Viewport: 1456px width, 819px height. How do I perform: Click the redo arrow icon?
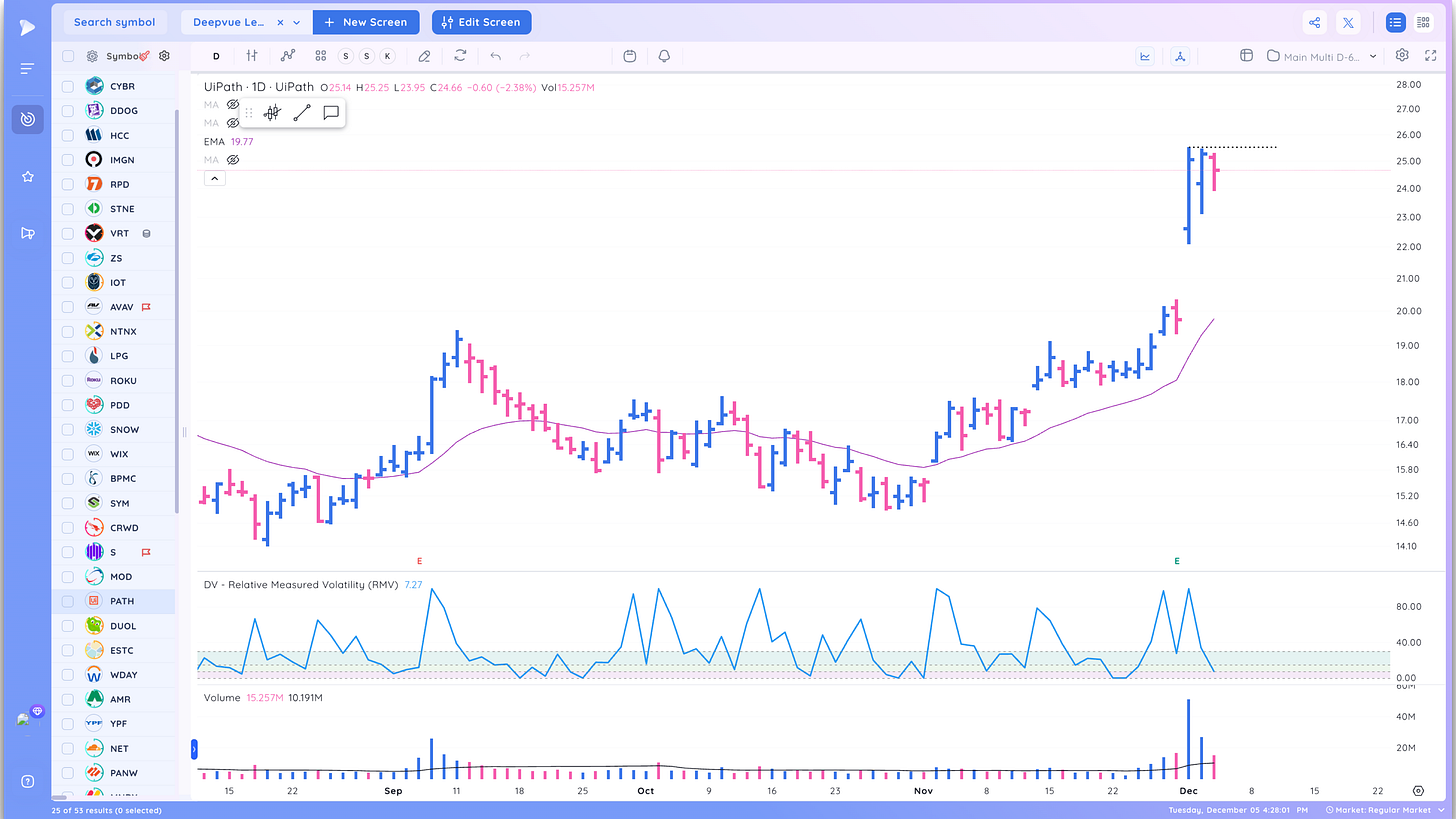click(525, 56)
